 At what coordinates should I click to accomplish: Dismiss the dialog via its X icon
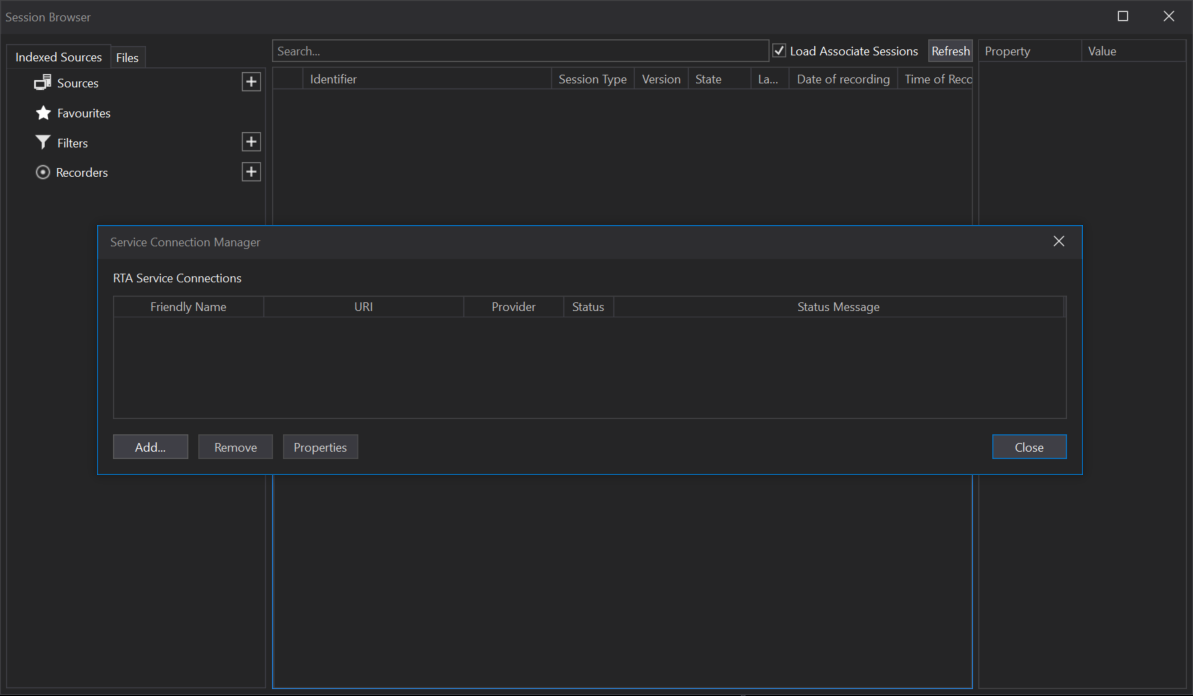coord(1058,241)
